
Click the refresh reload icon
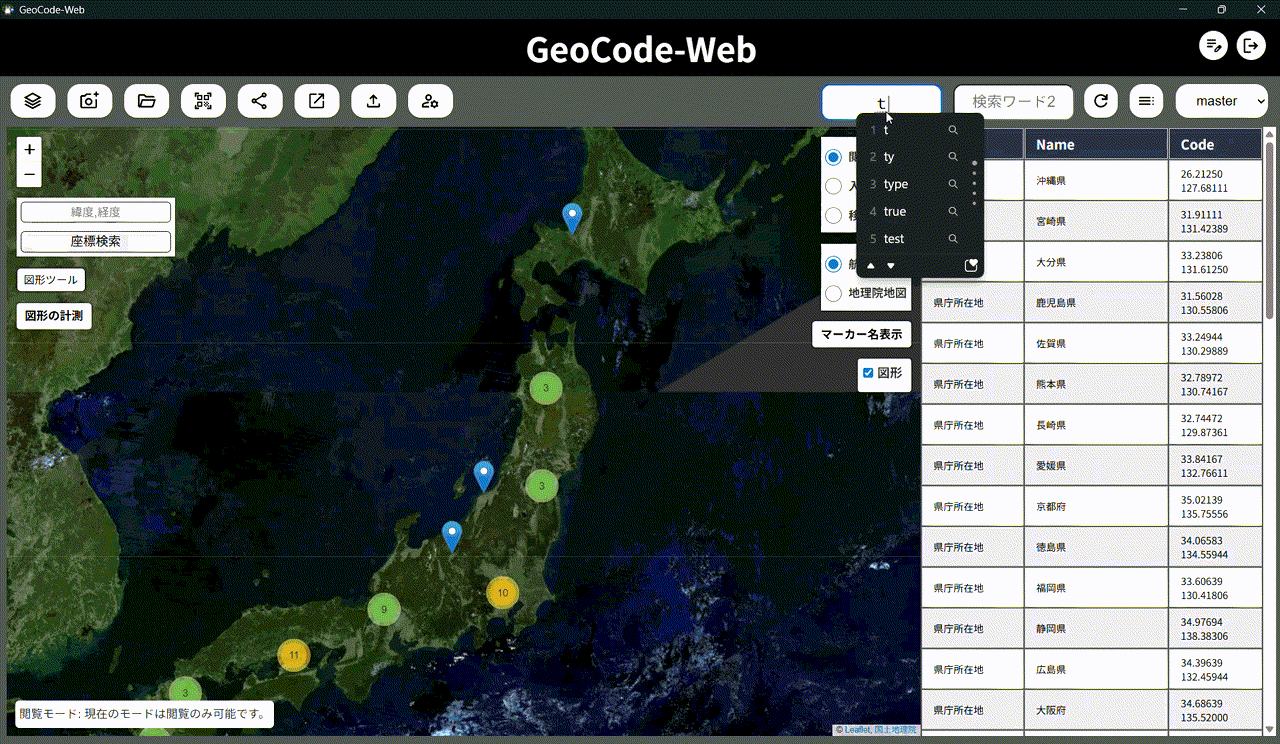pos(1101,101)
